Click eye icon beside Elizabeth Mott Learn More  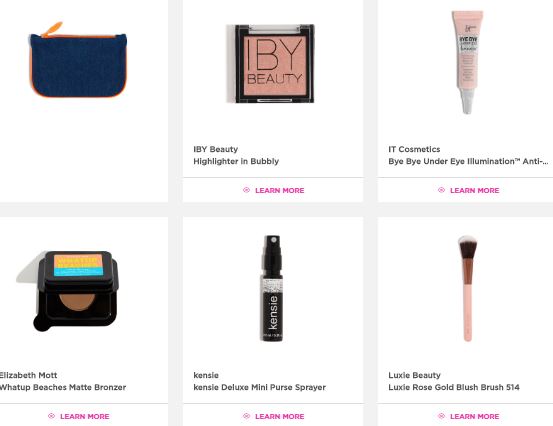[x=51, y=416]
